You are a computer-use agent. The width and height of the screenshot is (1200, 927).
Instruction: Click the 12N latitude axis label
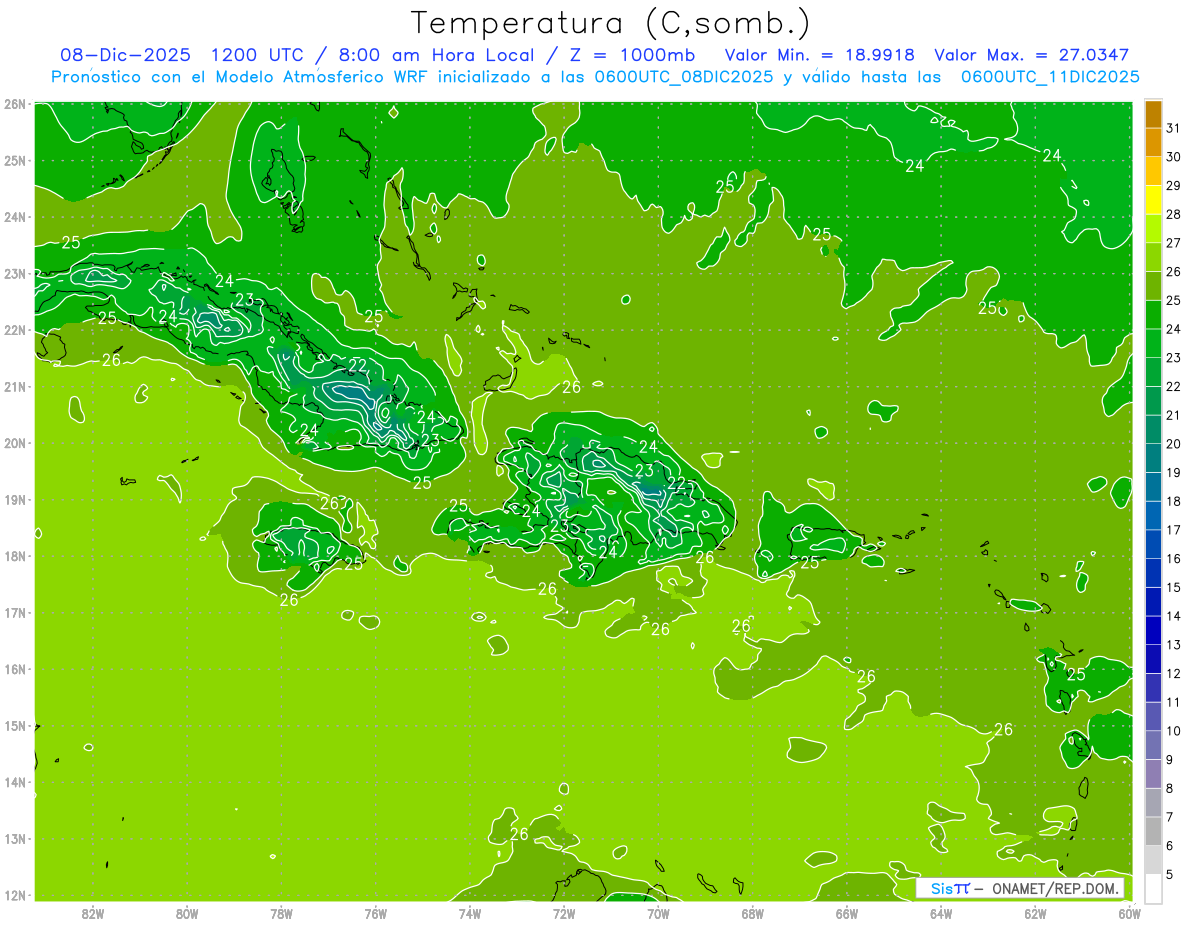pos(15,895)
